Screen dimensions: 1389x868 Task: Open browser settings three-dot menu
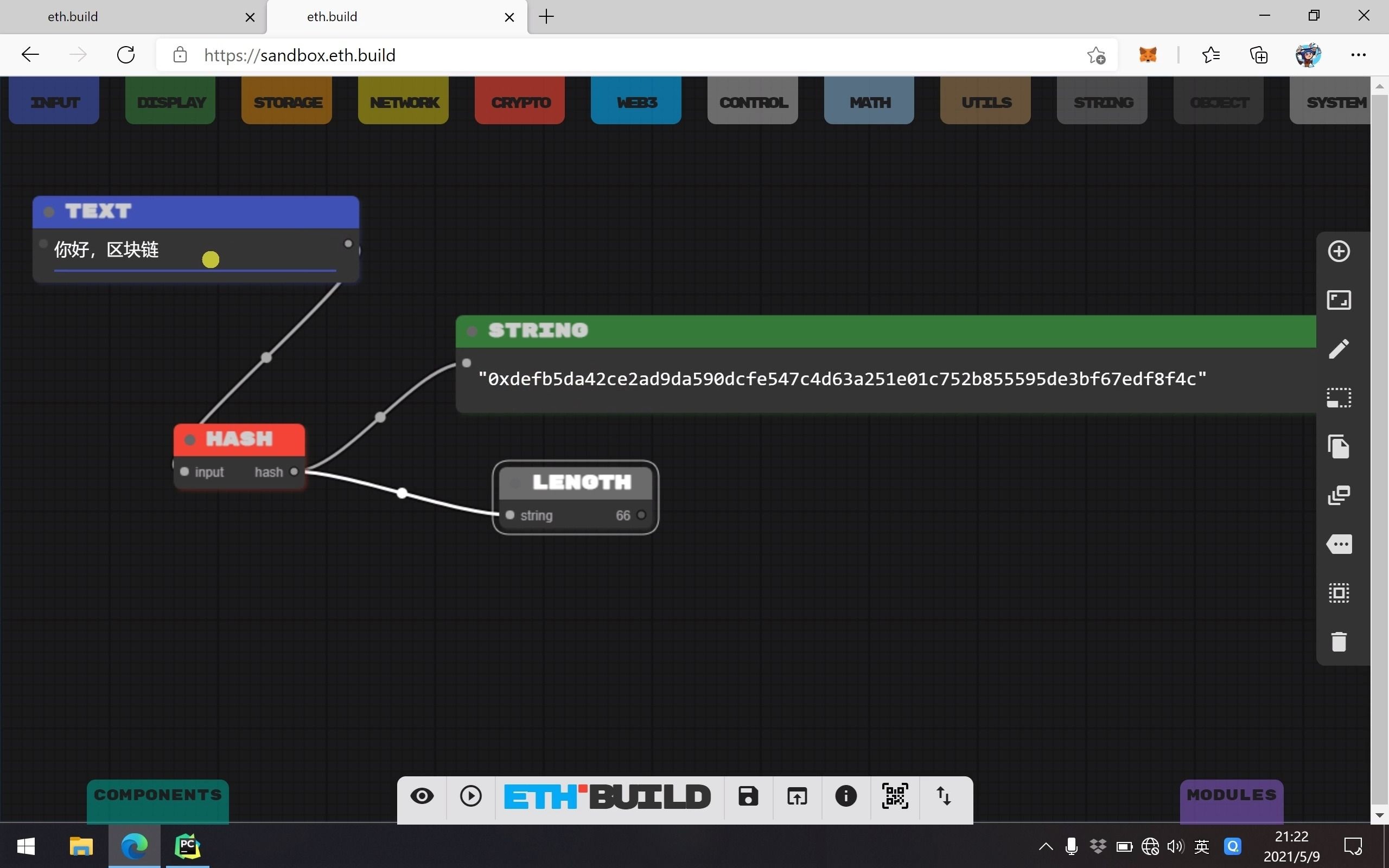click(1358, 55)
